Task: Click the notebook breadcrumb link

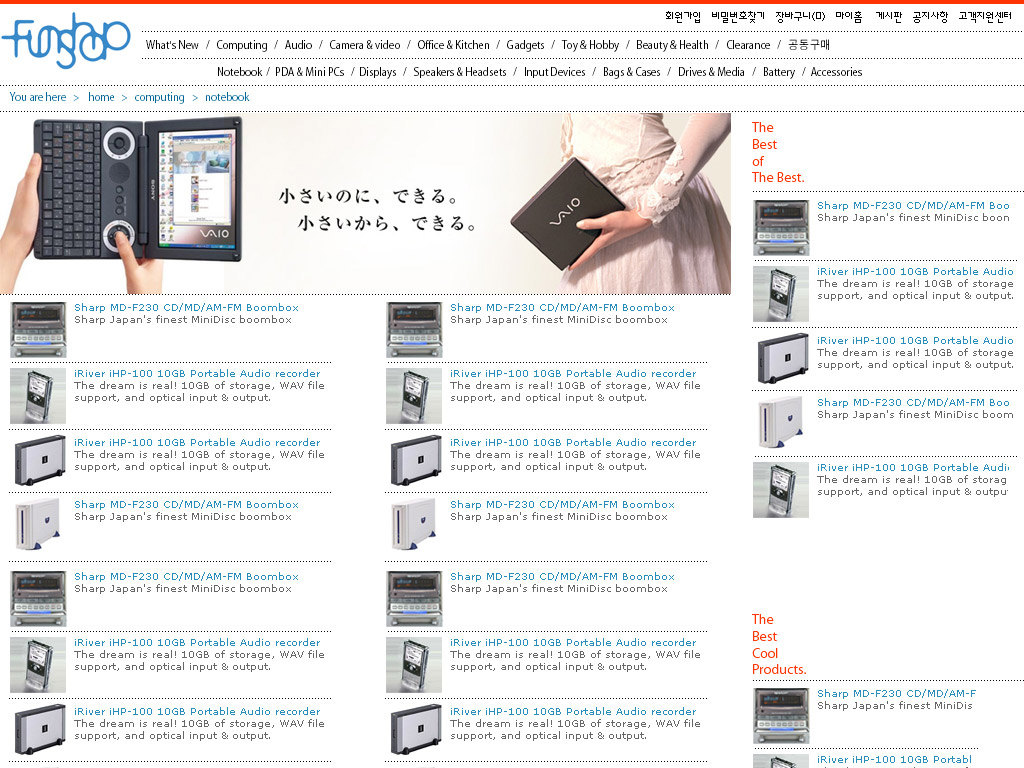Action: click(227, 97)
